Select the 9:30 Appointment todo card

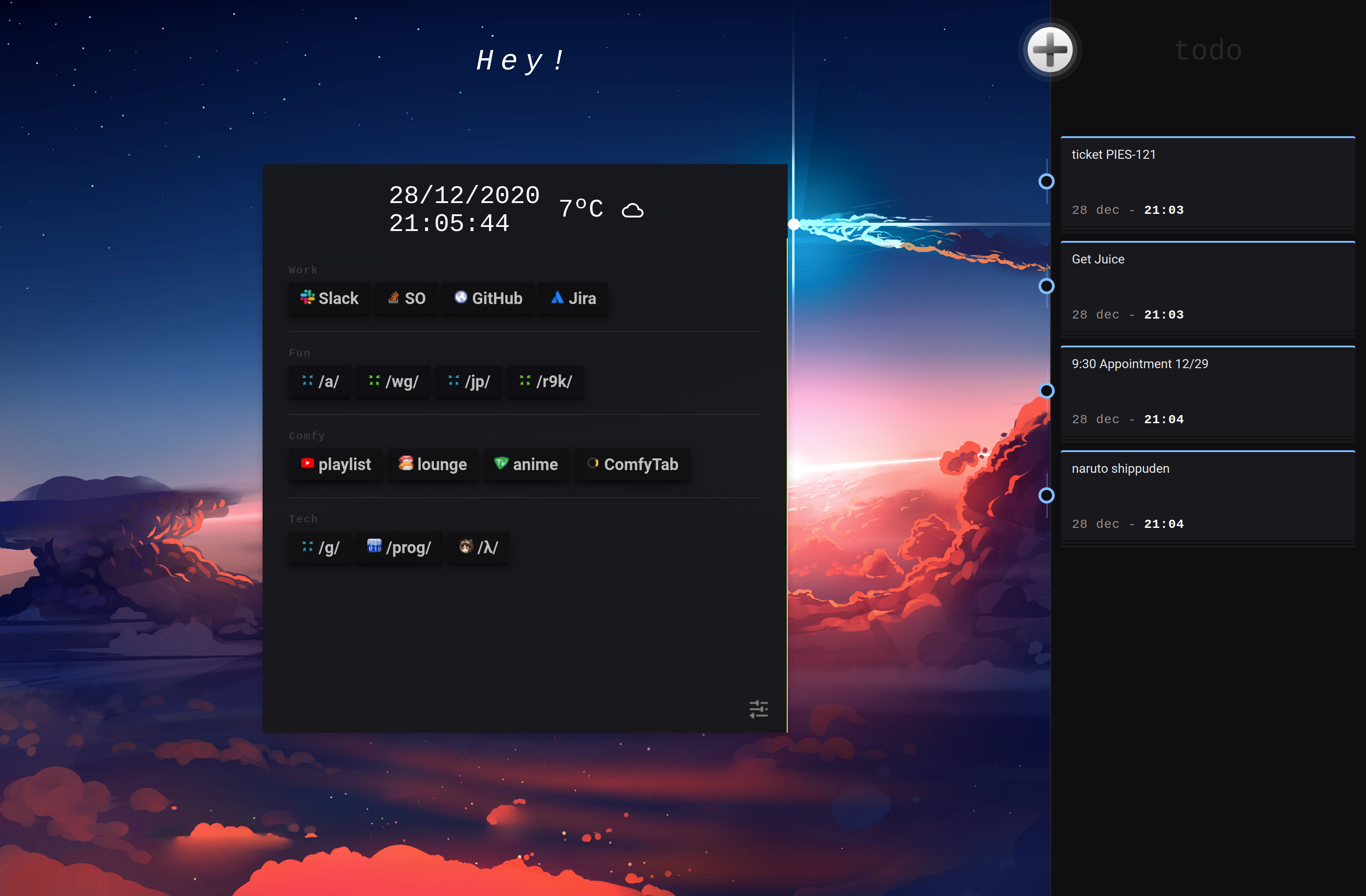coord(1208,392)
